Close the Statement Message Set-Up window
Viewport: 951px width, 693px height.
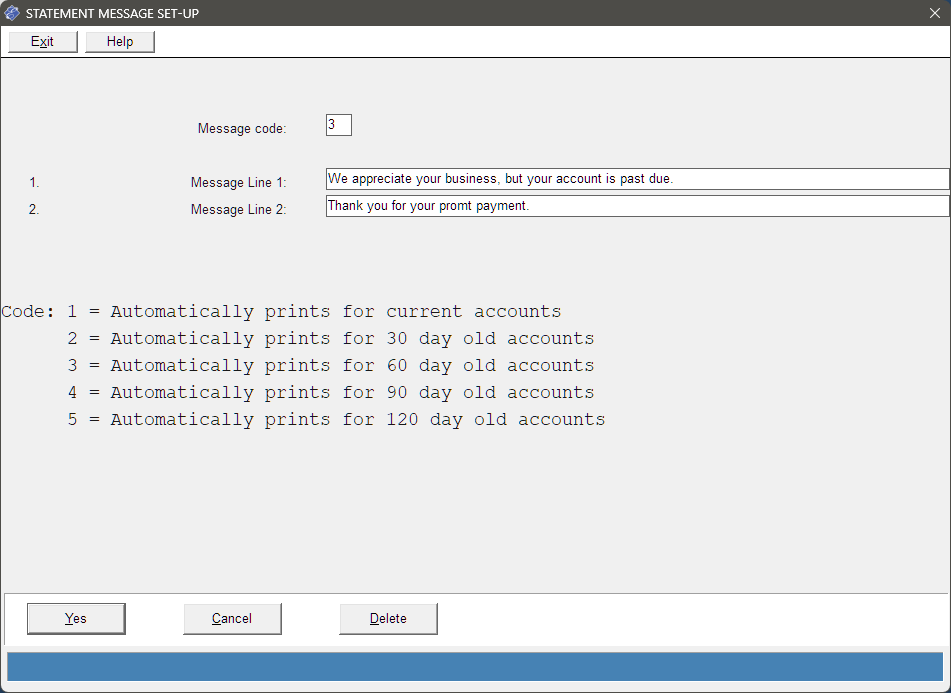(x=935, y=13)
